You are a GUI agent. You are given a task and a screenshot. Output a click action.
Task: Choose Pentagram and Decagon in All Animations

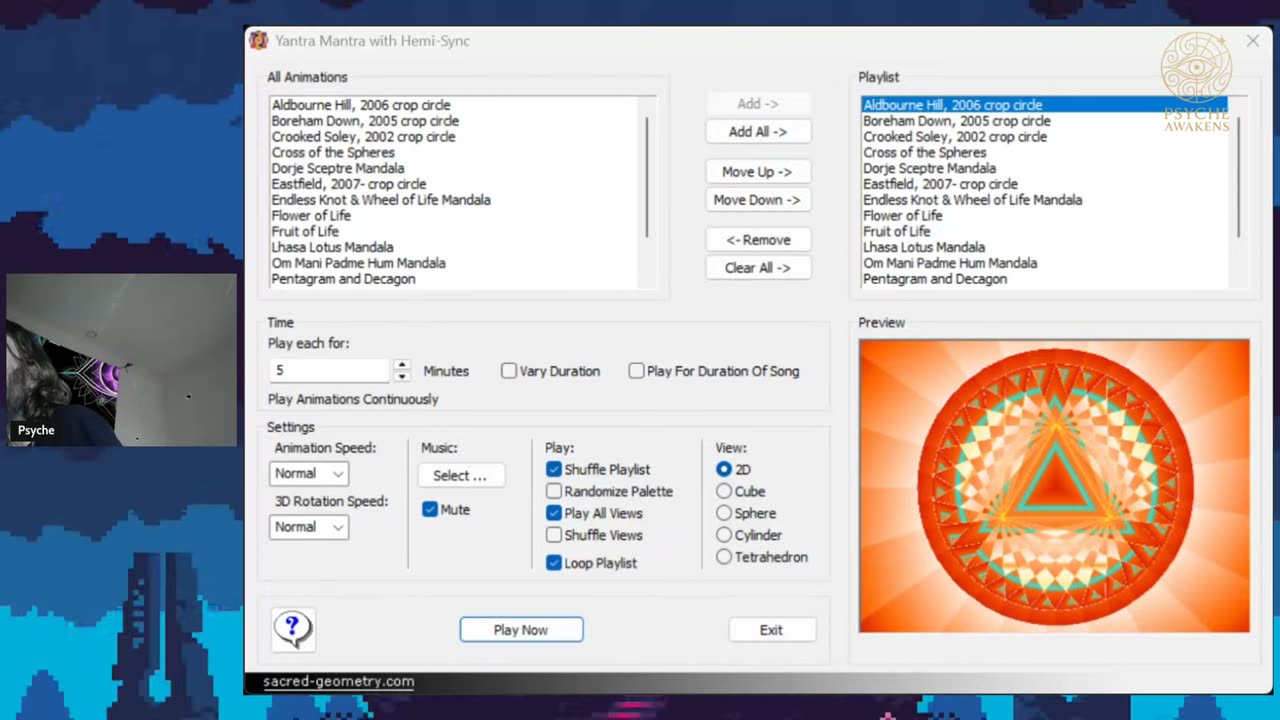point(343,279)
